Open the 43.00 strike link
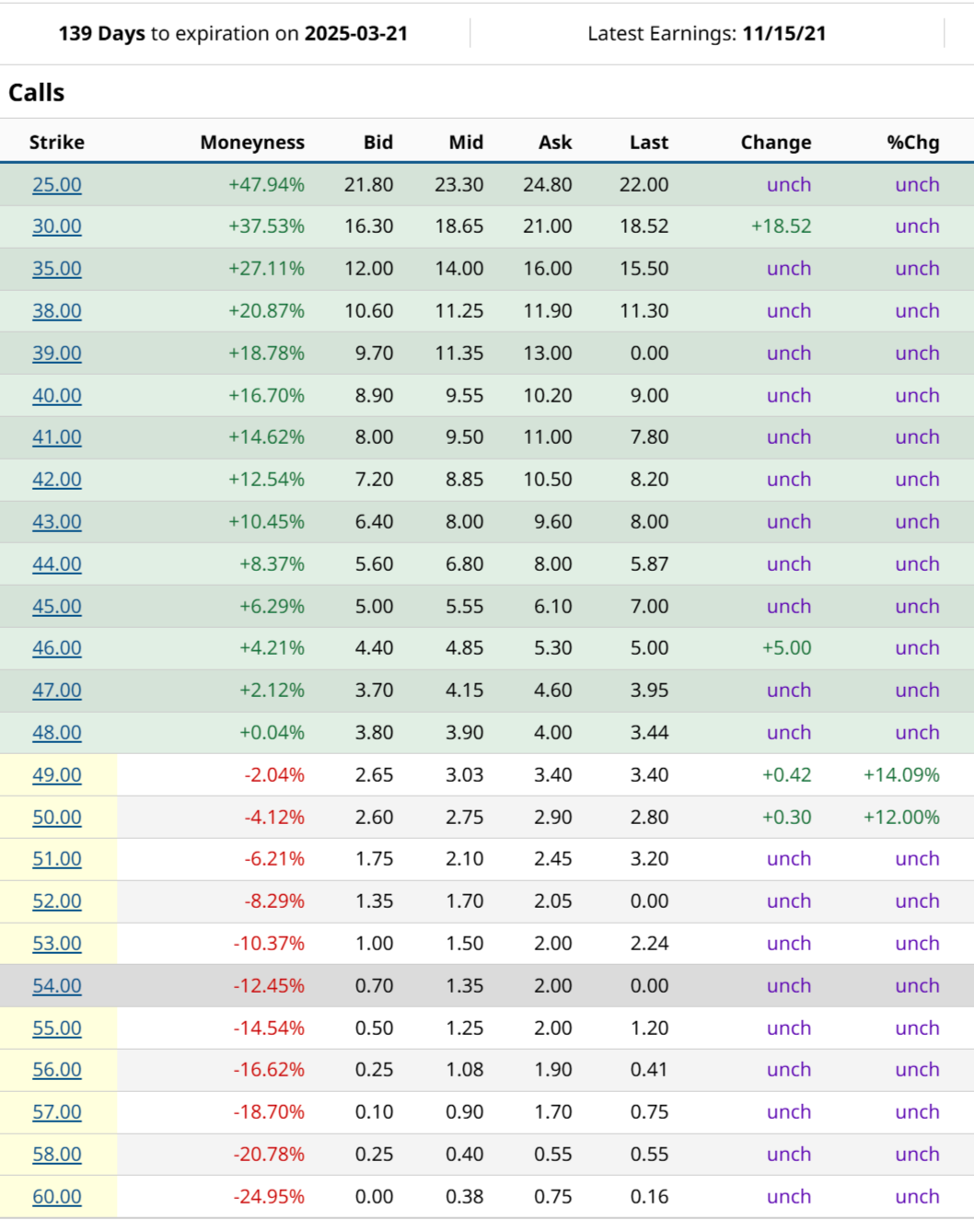 coord(57,522)
